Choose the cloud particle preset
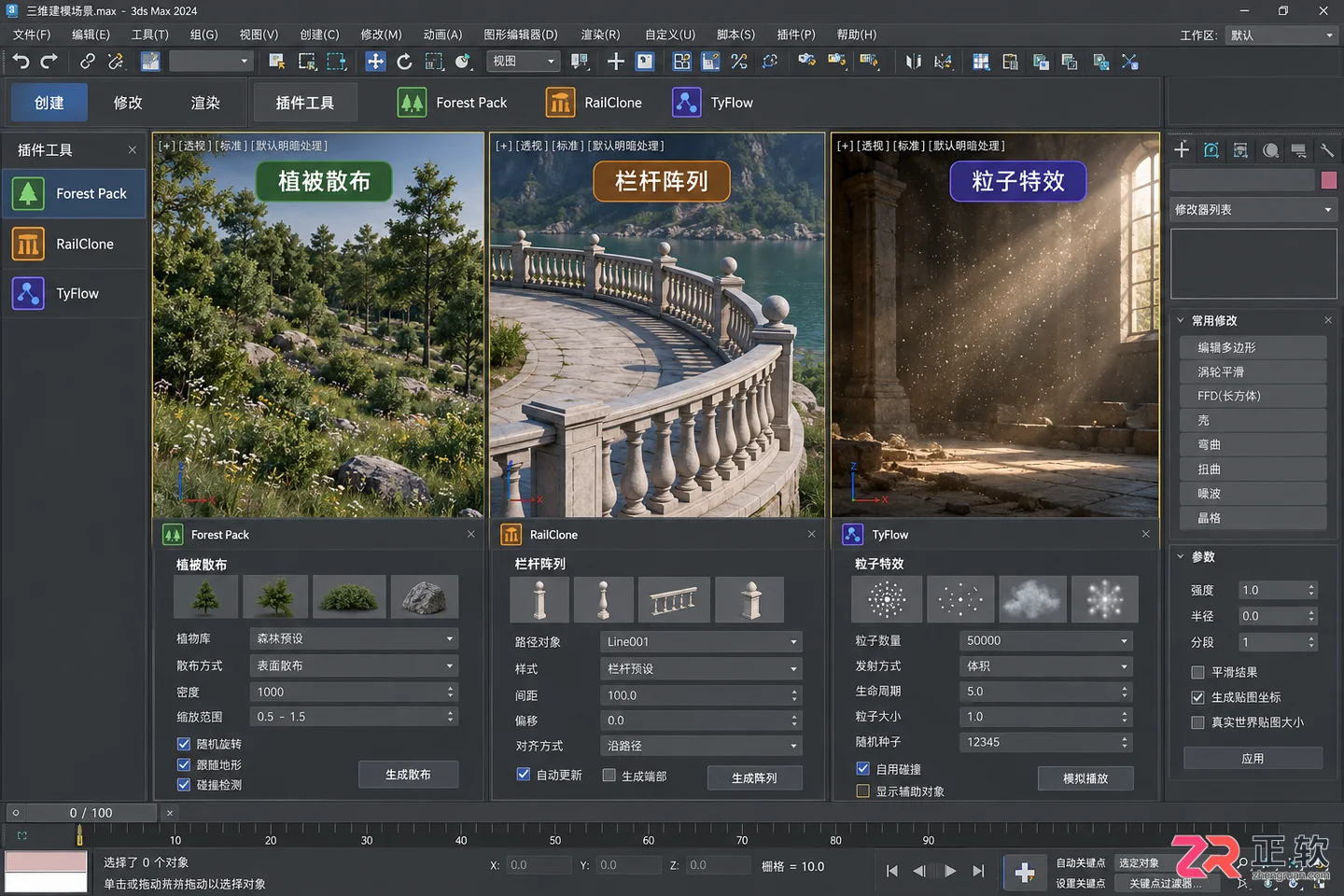 click(1031, 599)
